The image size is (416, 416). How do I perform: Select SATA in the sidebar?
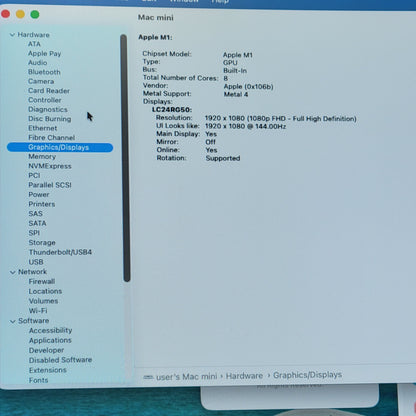37,223
